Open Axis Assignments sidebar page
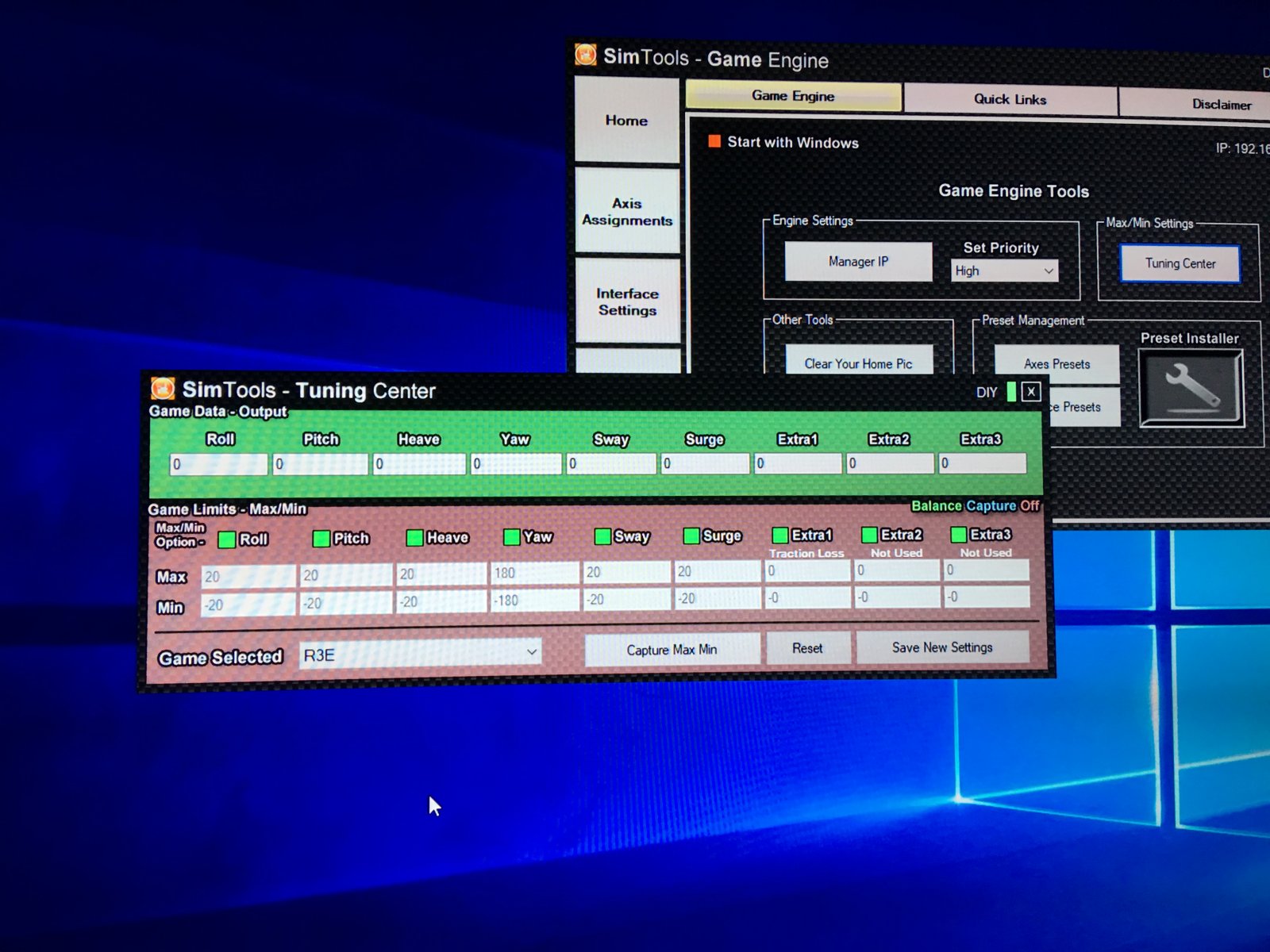This screenshot has width=1270, height=952. coord(627,212)
